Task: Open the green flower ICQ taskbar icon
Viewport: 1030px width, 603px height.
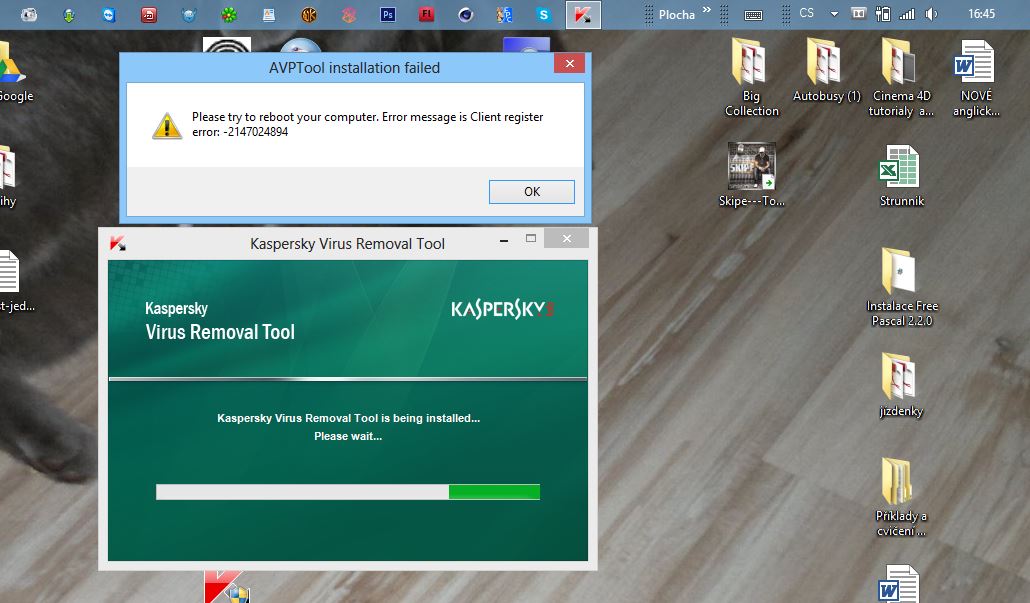Action: click(x=229, y=14)
